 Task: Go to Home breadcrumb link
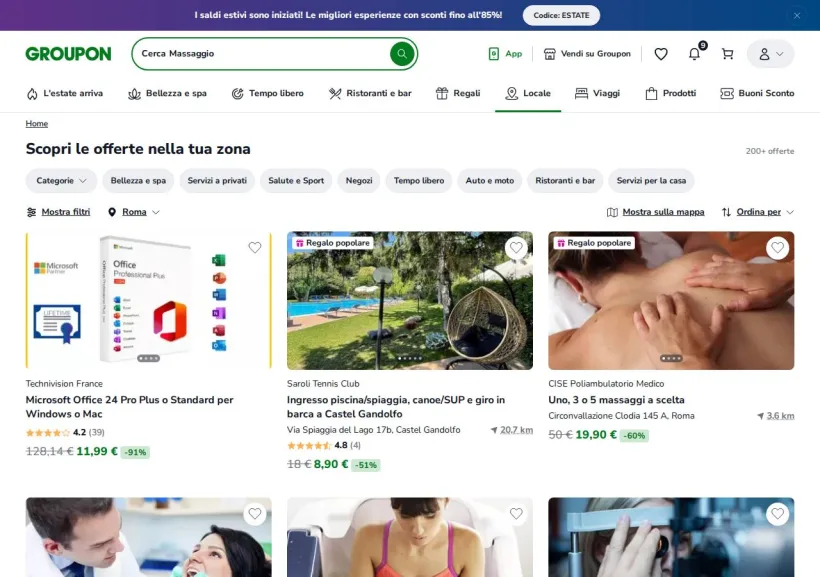pos(37,123)
